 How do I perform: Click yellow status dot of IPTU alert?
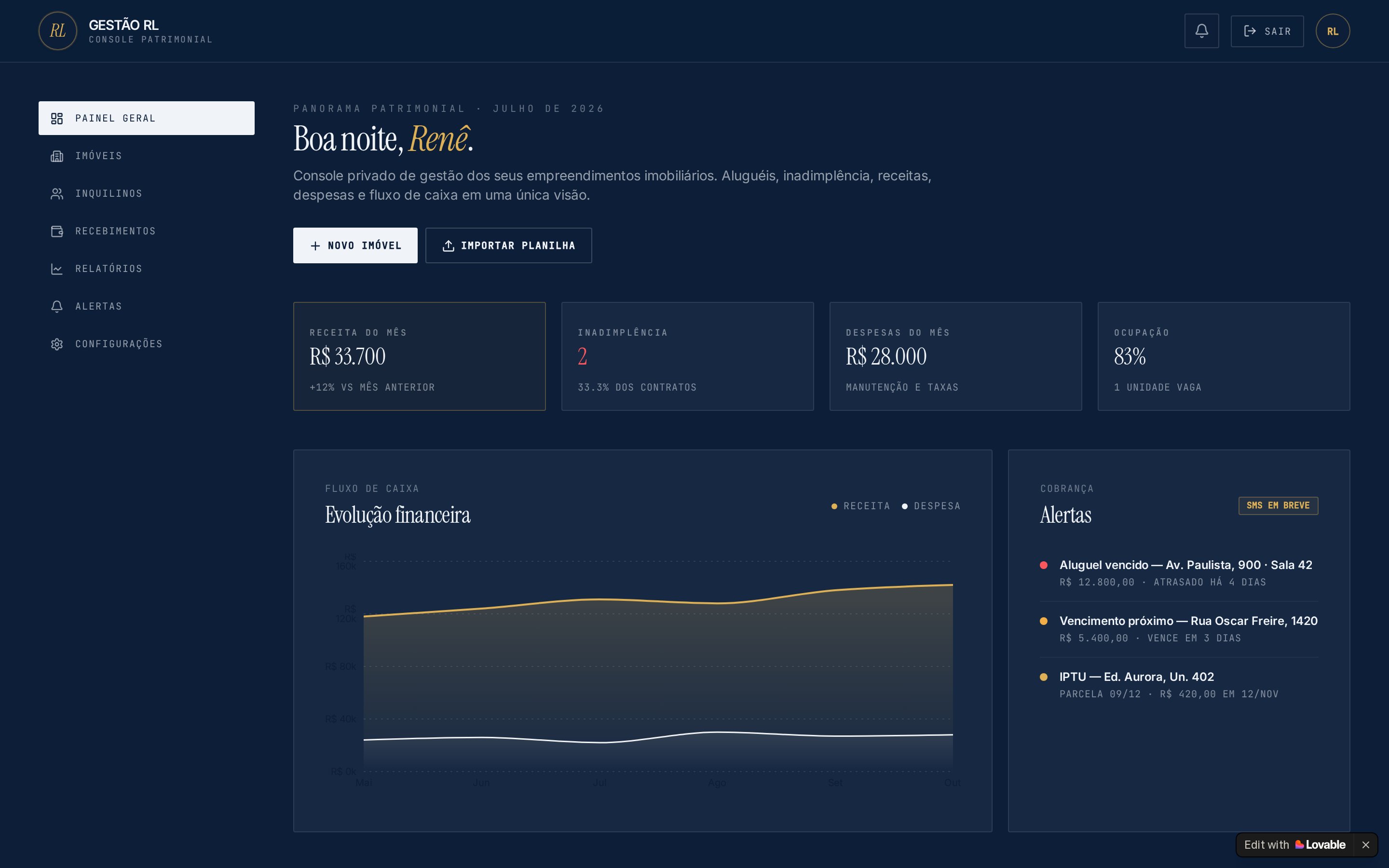(x=1044, y=677)
